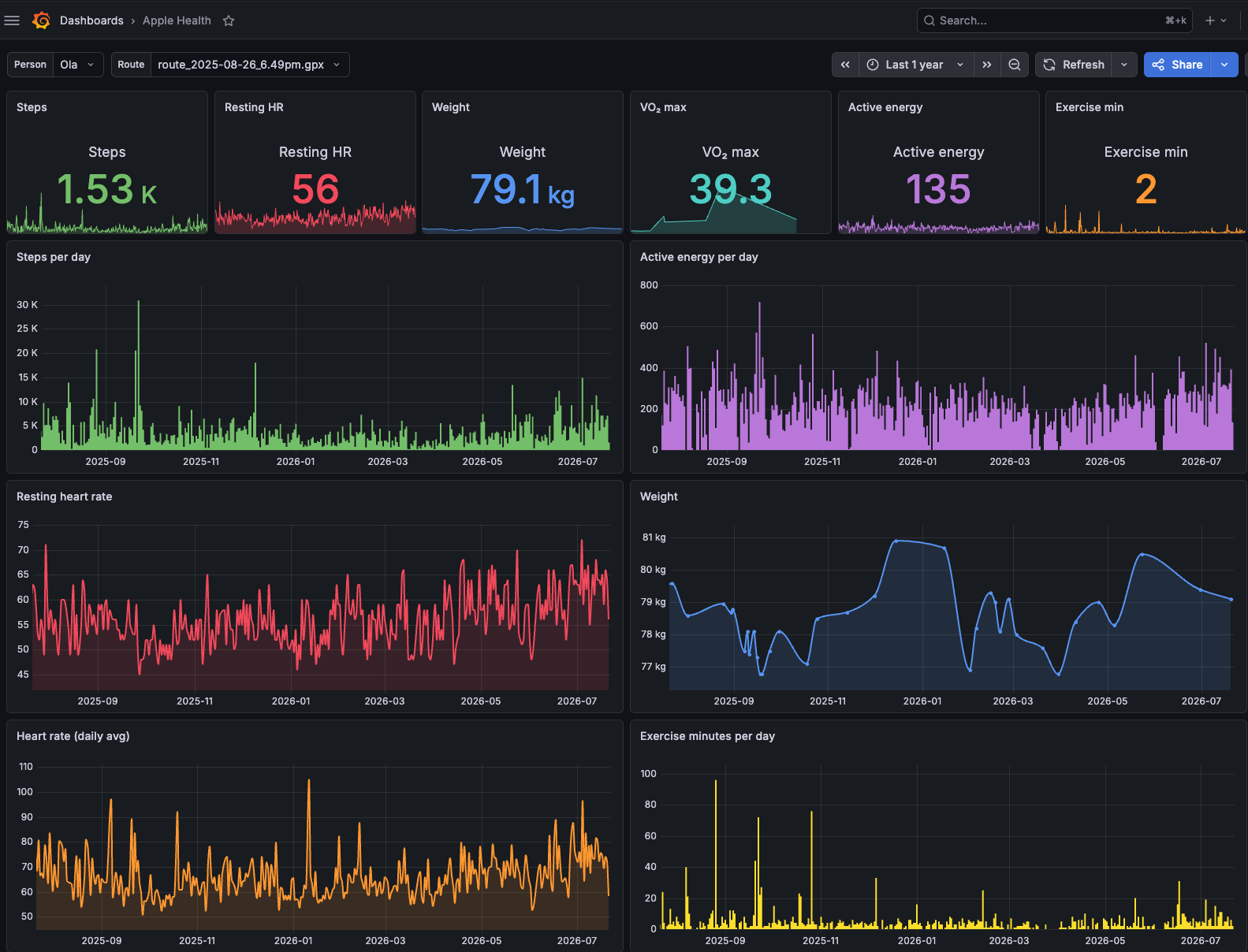Select the Steps stat panel title

pos(32,107)
